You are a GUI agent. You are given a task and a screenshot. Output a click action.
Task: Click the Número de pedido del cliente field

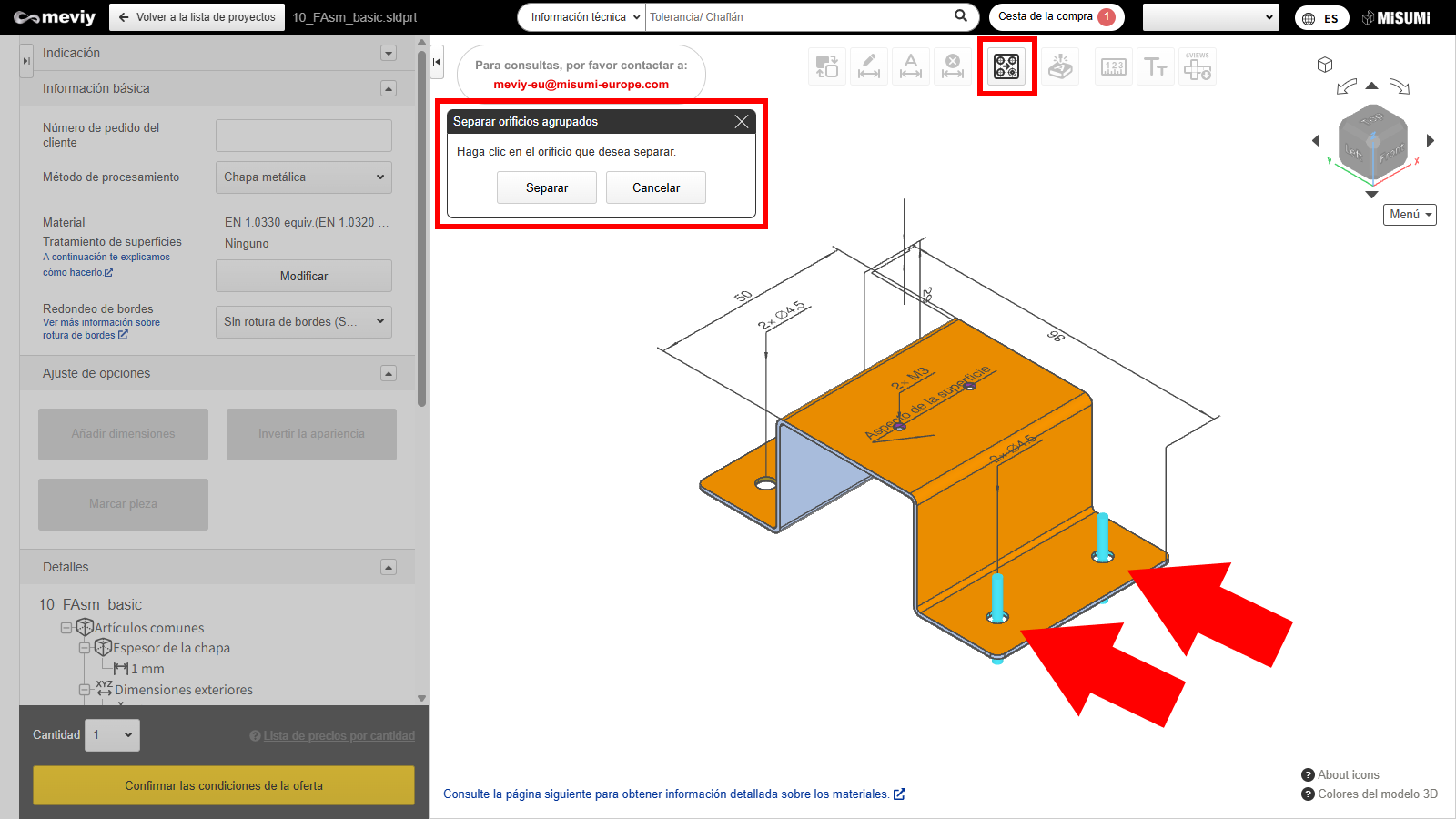[x=304, y=136]
